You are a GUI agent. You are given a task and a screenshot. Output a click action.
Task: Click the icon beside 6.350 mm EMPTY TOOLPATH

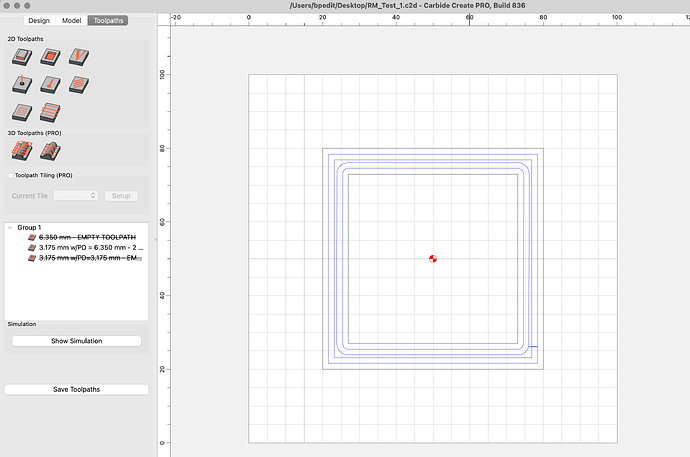tap(32, 238)
